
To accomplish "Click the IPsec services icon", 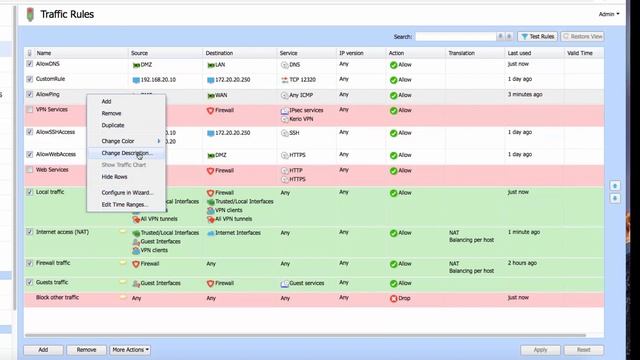I will 284,111.
